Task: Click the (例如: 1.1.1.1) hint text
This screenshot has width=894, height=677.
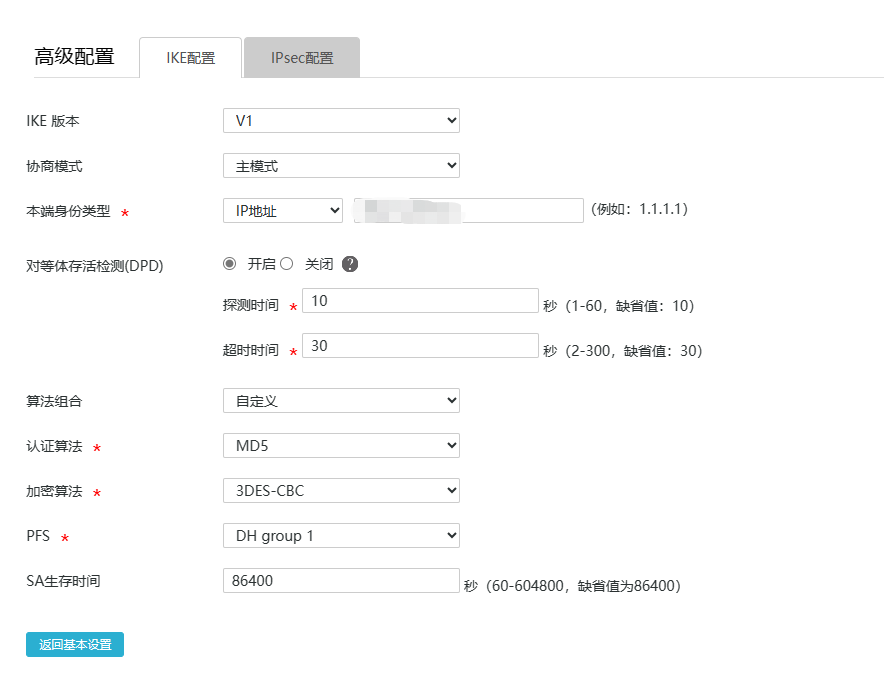Action: point(639,209)
